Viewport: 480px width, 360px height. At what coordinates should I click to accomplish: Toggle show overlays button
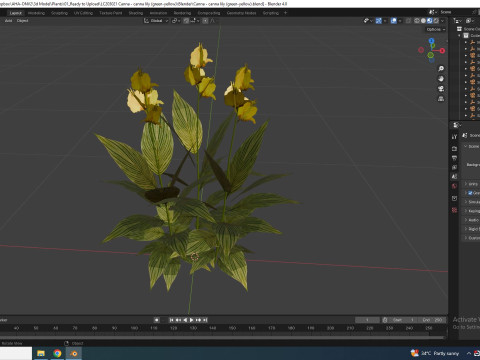pos(394,21)
